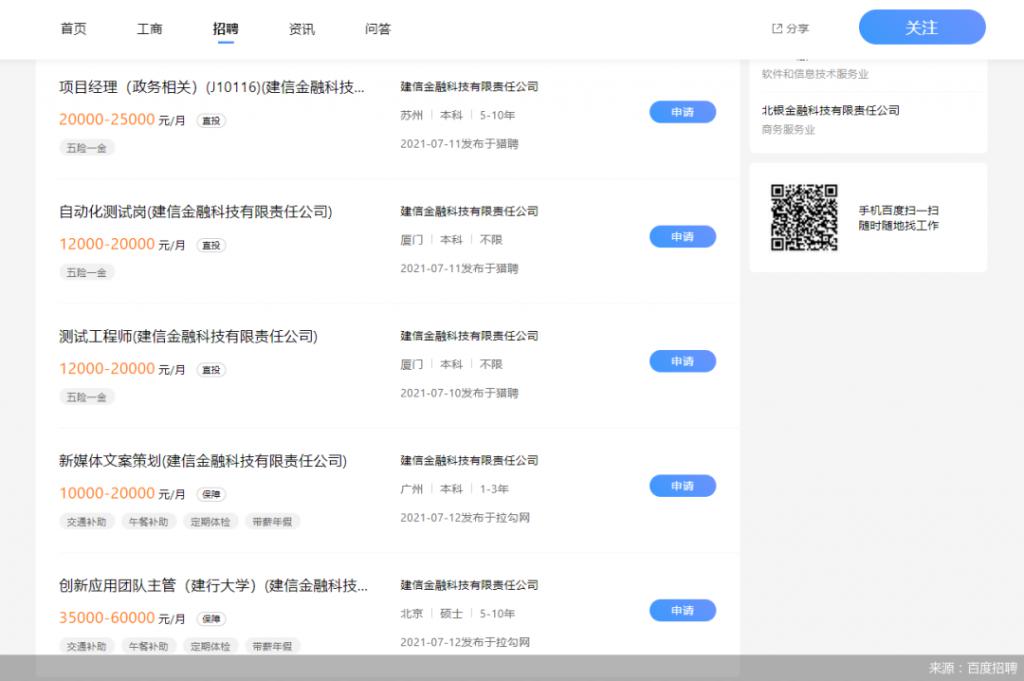Click 建信金融科技有限责任公司 company name link

point(468,86)
